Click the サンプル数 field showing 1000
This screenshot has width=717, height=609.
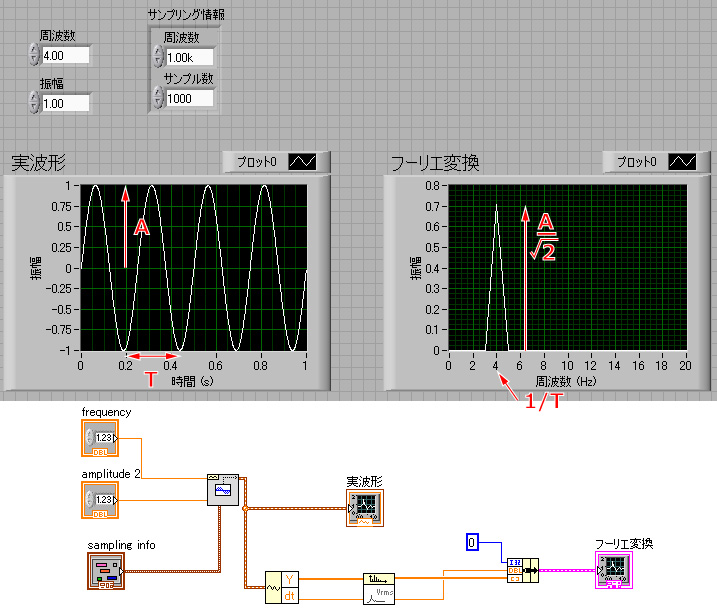tap(190, 97)
